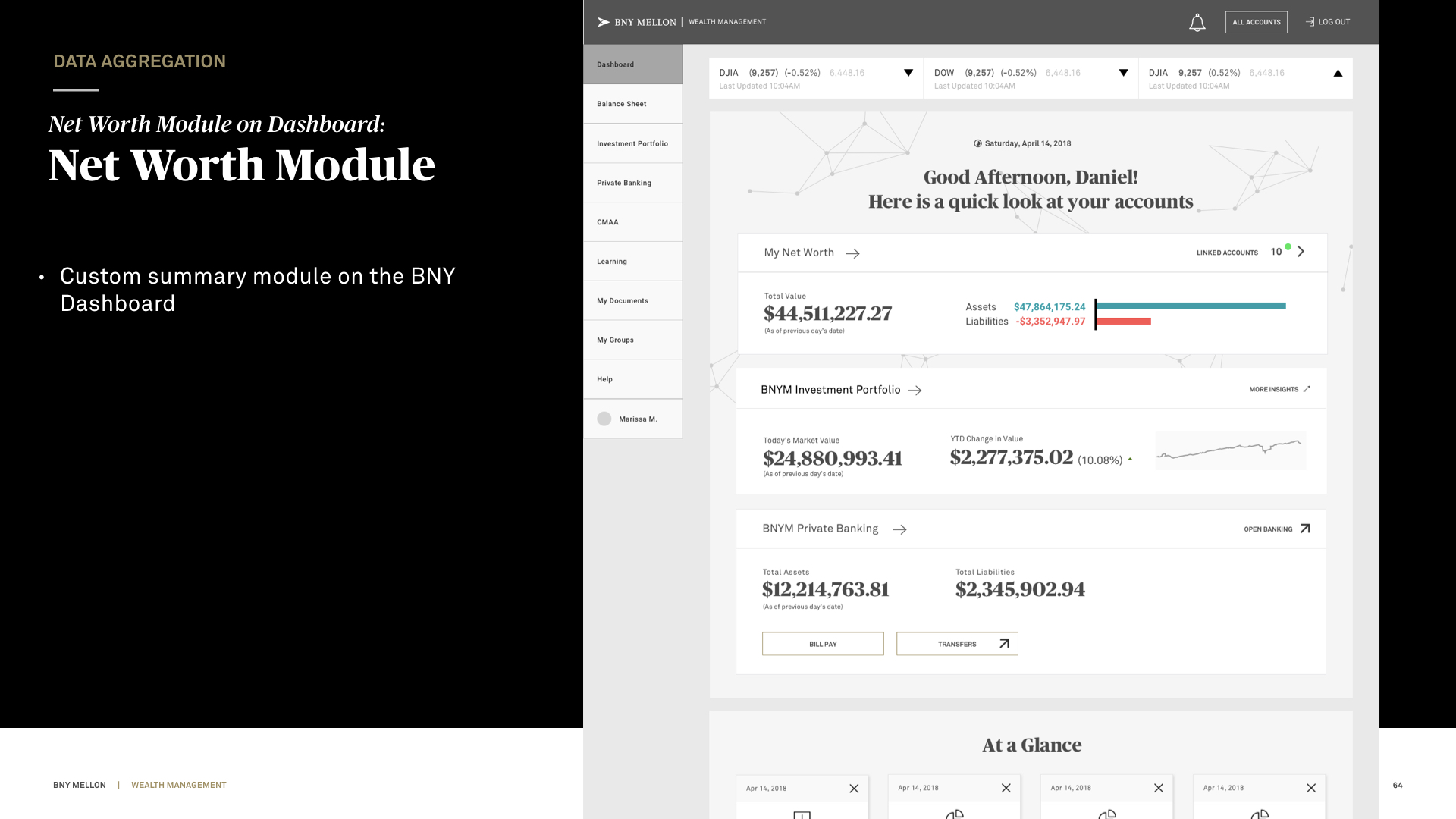Viewport: 1456px width, 819px height.
Task: Open Help from the sidebar
Action: [x=633, y=379]
